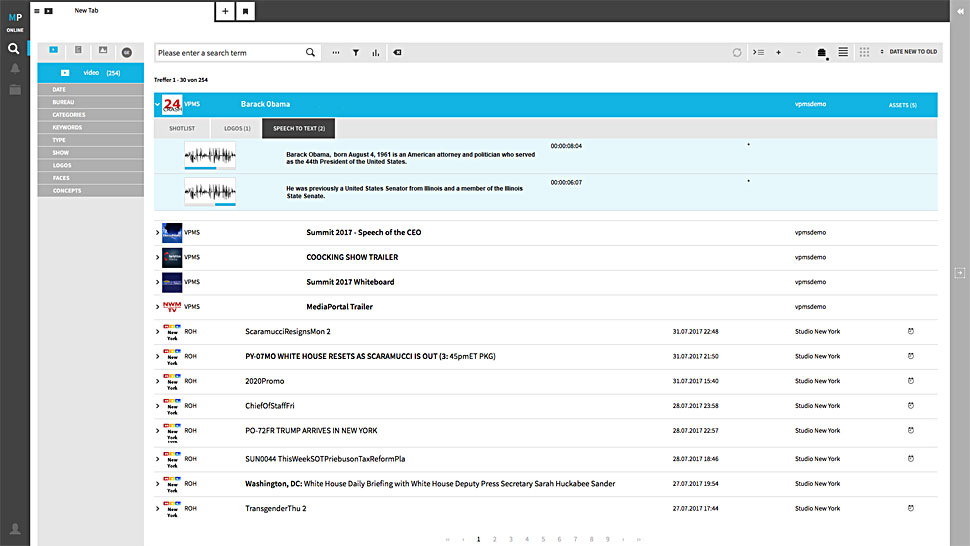Switch to the SHOTLIST tab
The height and width of the screenshot is (546, 970).
click(182, 129)
